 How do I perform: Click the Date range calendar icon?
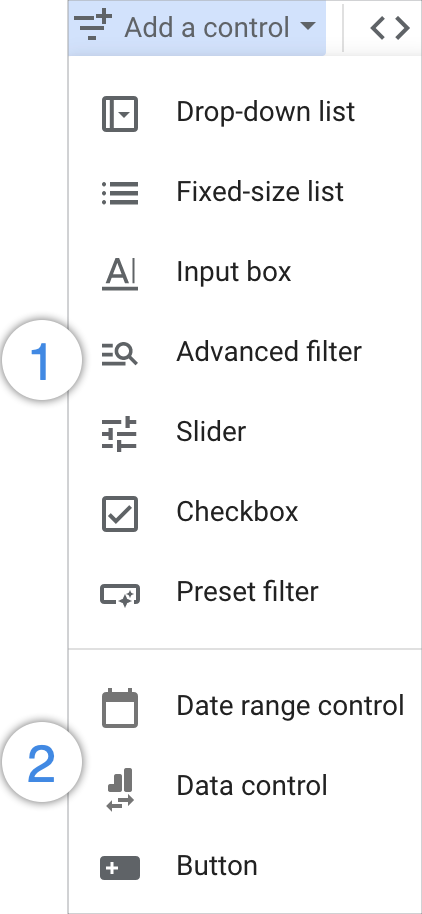(x=120, y=708)
